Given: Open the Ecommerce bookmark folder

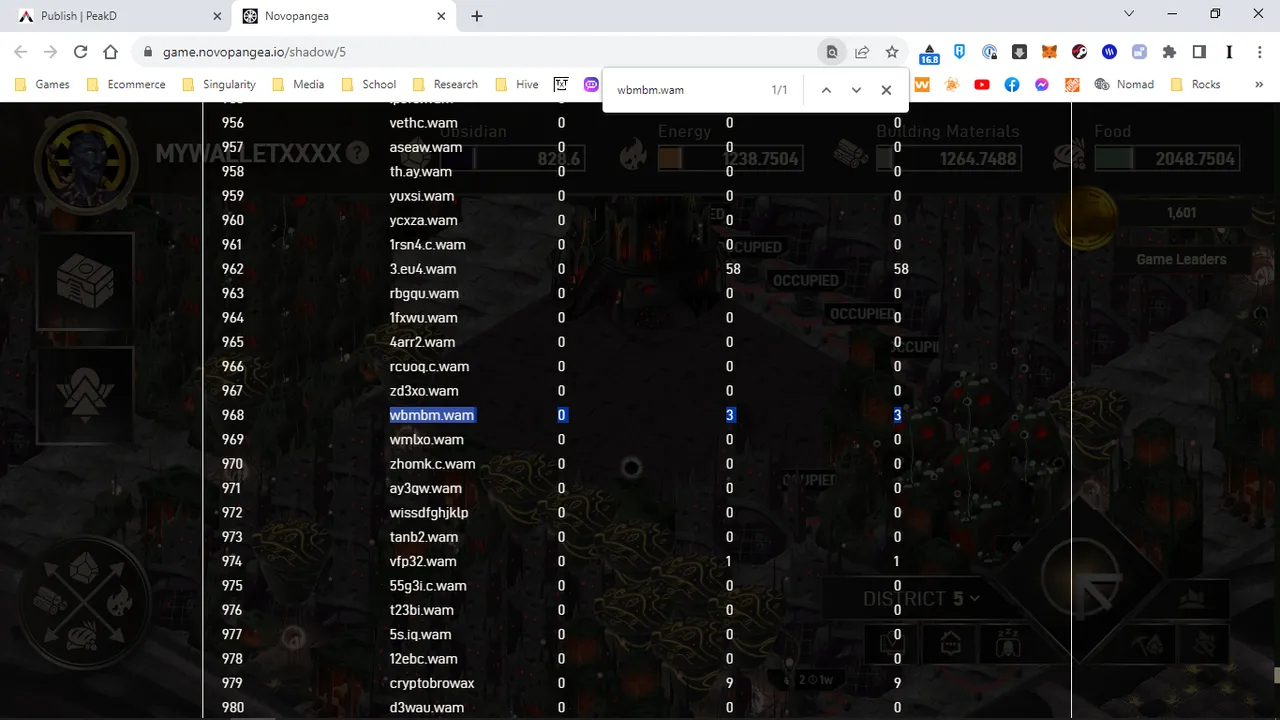Looking at the screenshot, I should [127, 85].
